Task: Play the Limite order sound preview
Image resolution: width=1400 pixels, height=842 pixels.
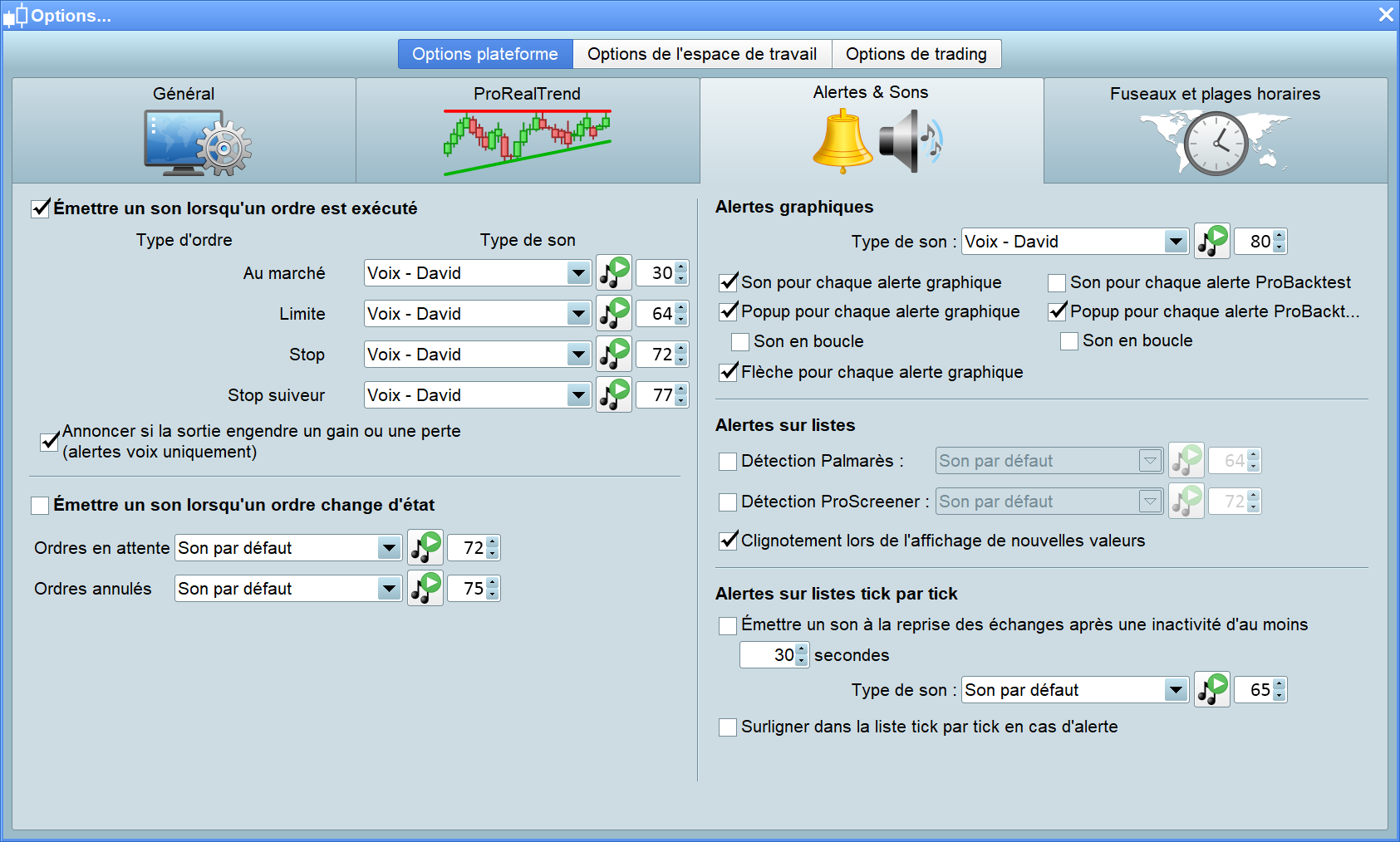Action: [614, 313]
